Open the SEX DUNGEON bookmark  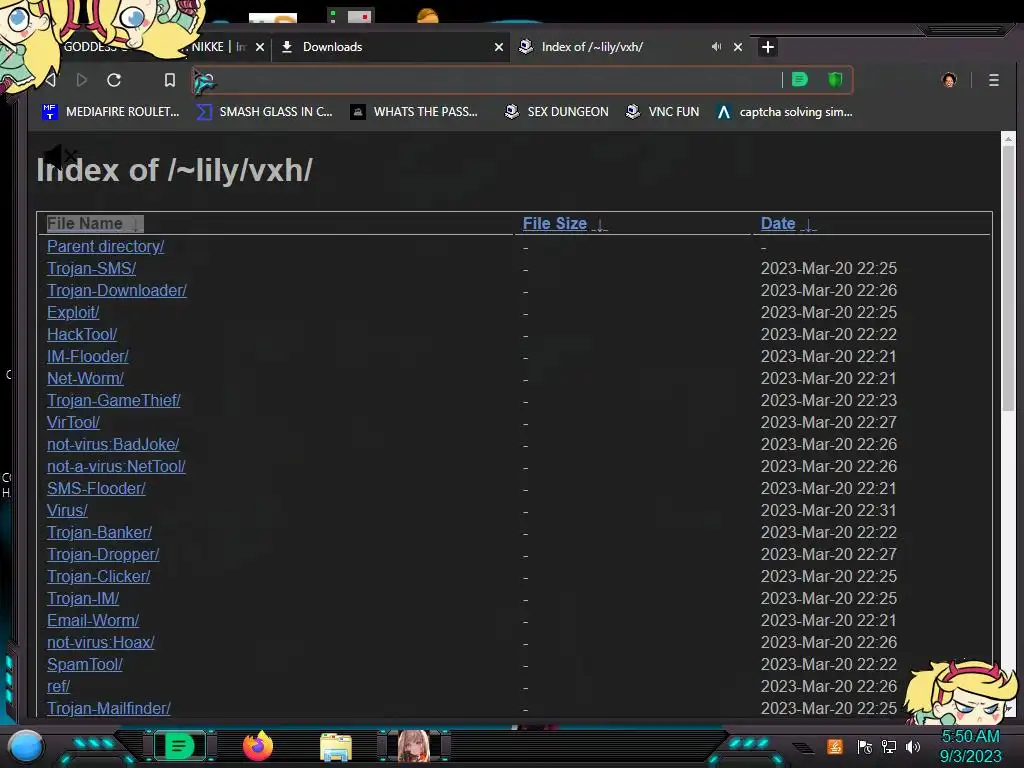(556, 112)
